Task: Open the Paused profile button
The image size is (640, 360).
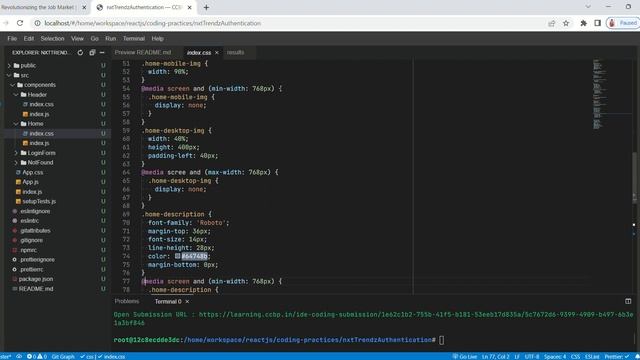Action: (623, 23)
